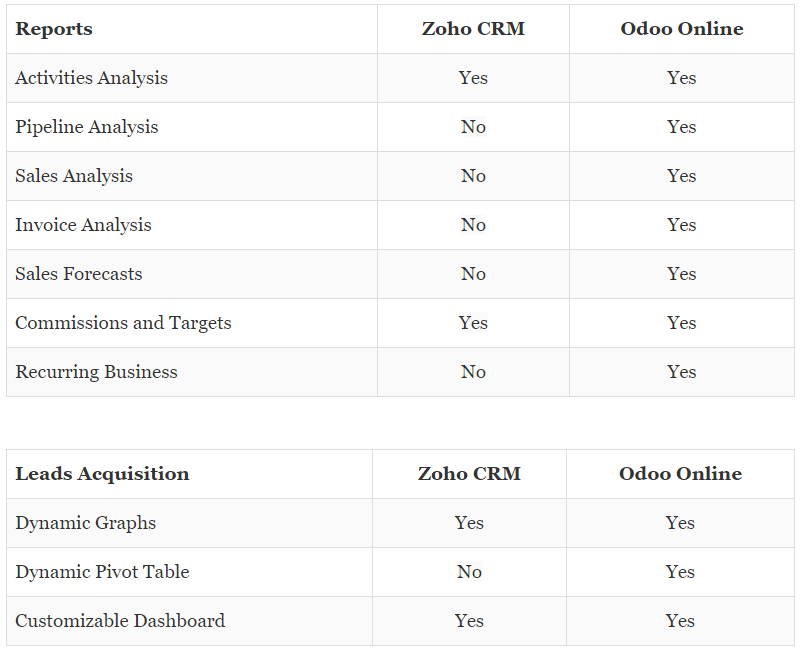Click Zoho CRM 'No' for Dynamic Pivot Table
The image size is (800, 648).
tap(469, 572)
